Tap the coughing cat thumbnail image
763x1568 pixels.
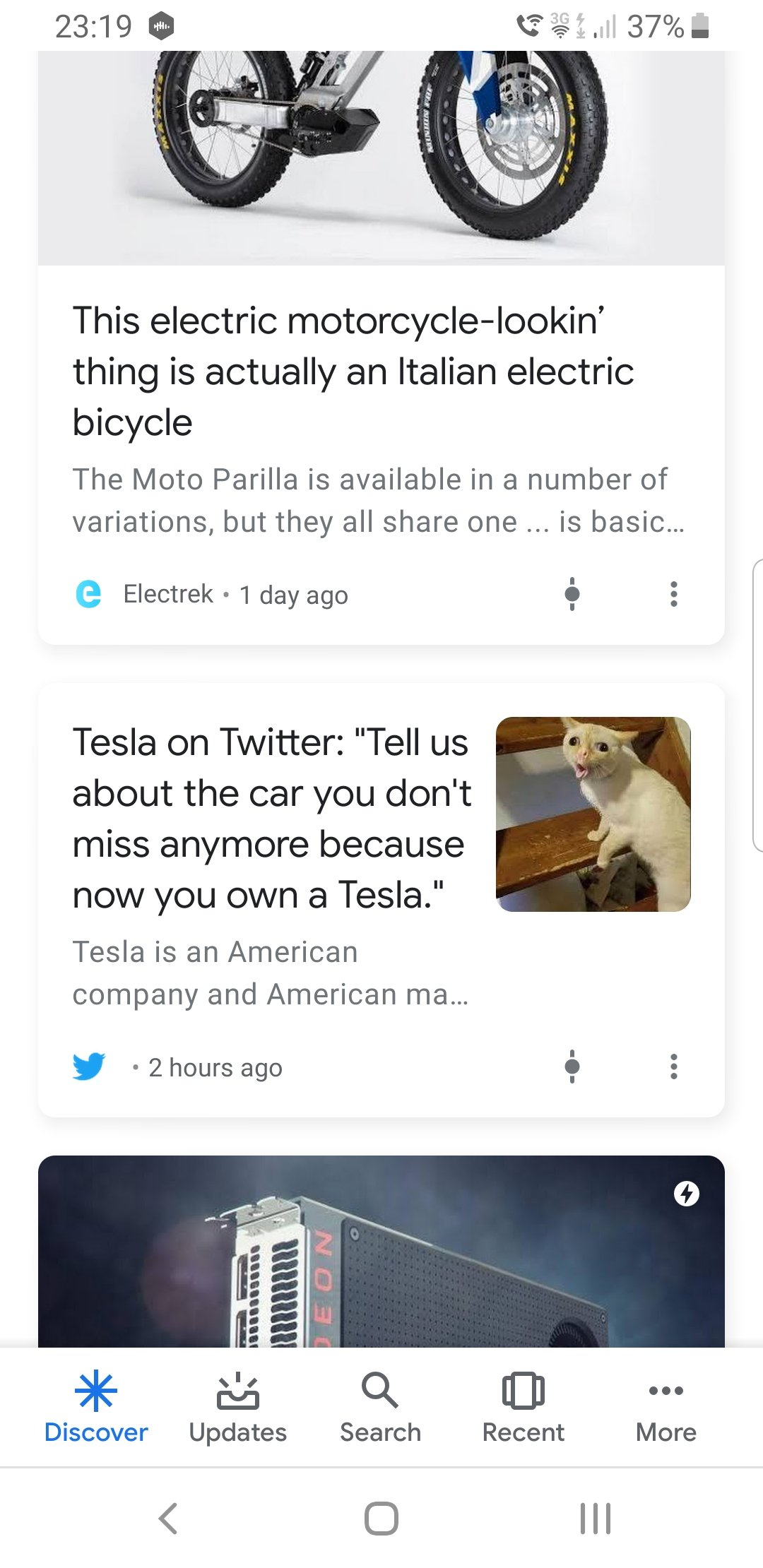(593, 814)
